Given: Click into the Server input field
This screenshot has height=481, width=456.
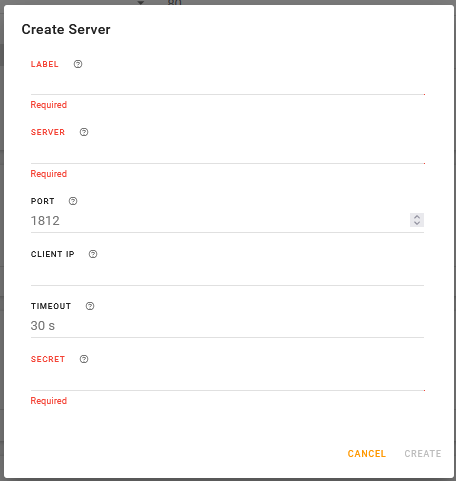Looking at the screenshot, I should 227,154.
